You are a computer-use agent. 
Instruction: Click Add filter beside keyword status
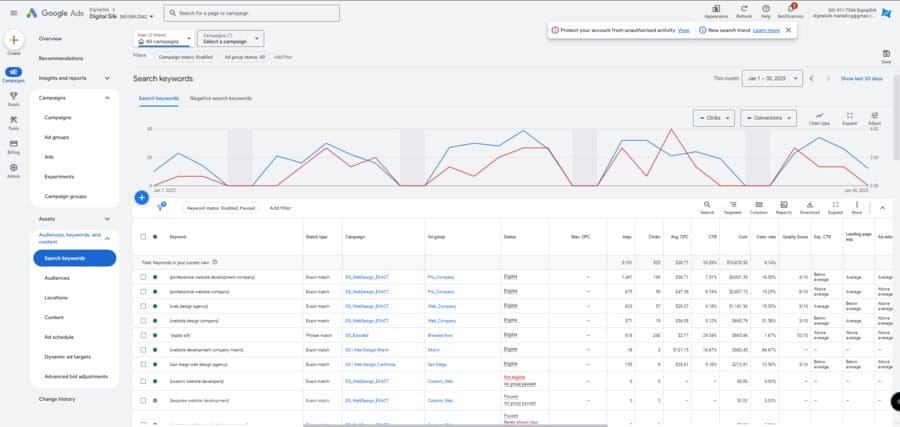click(x=280, y=208)
